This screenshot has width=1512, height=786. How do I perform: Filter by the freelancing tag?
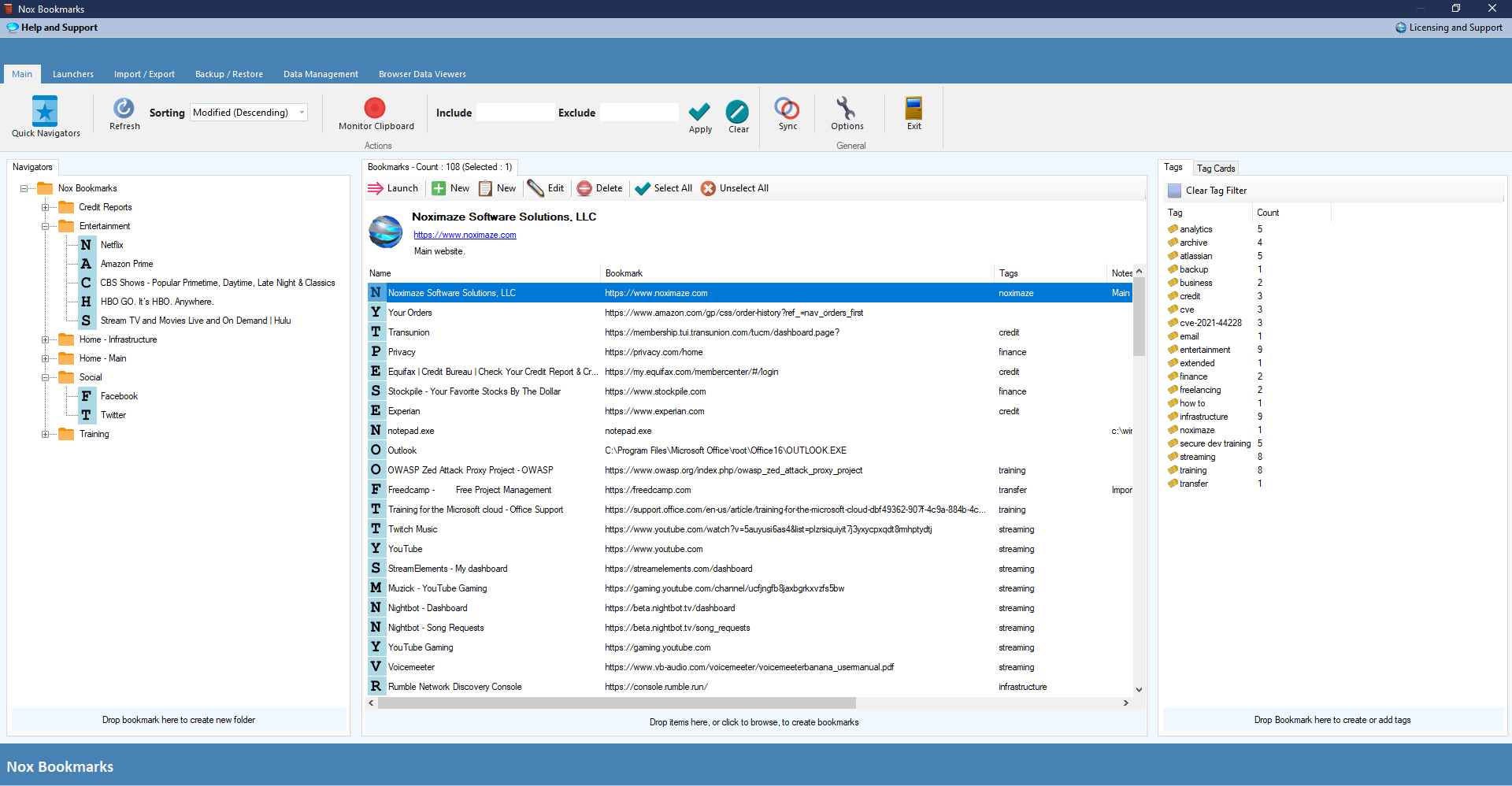[x=1200, y=390]
